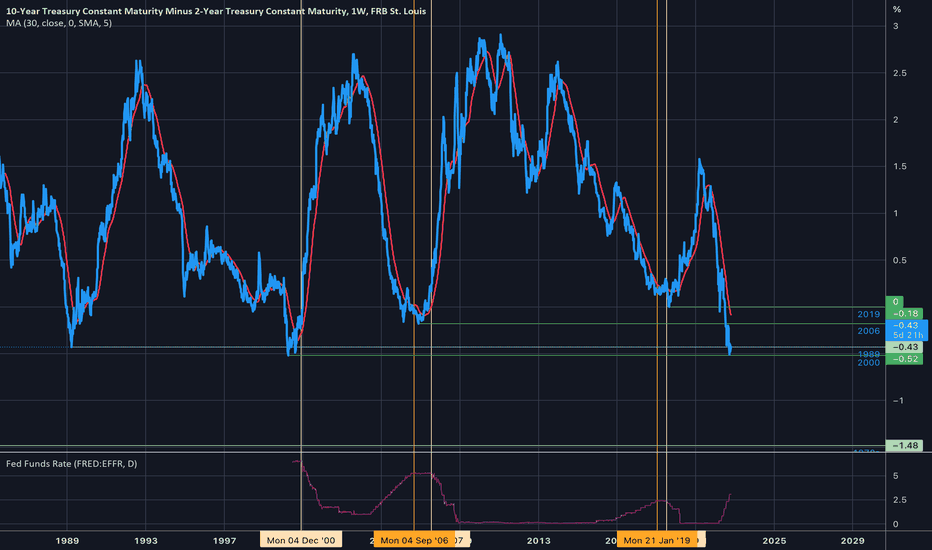Click the blue 2006 line annotation

[x=868, y=331]
